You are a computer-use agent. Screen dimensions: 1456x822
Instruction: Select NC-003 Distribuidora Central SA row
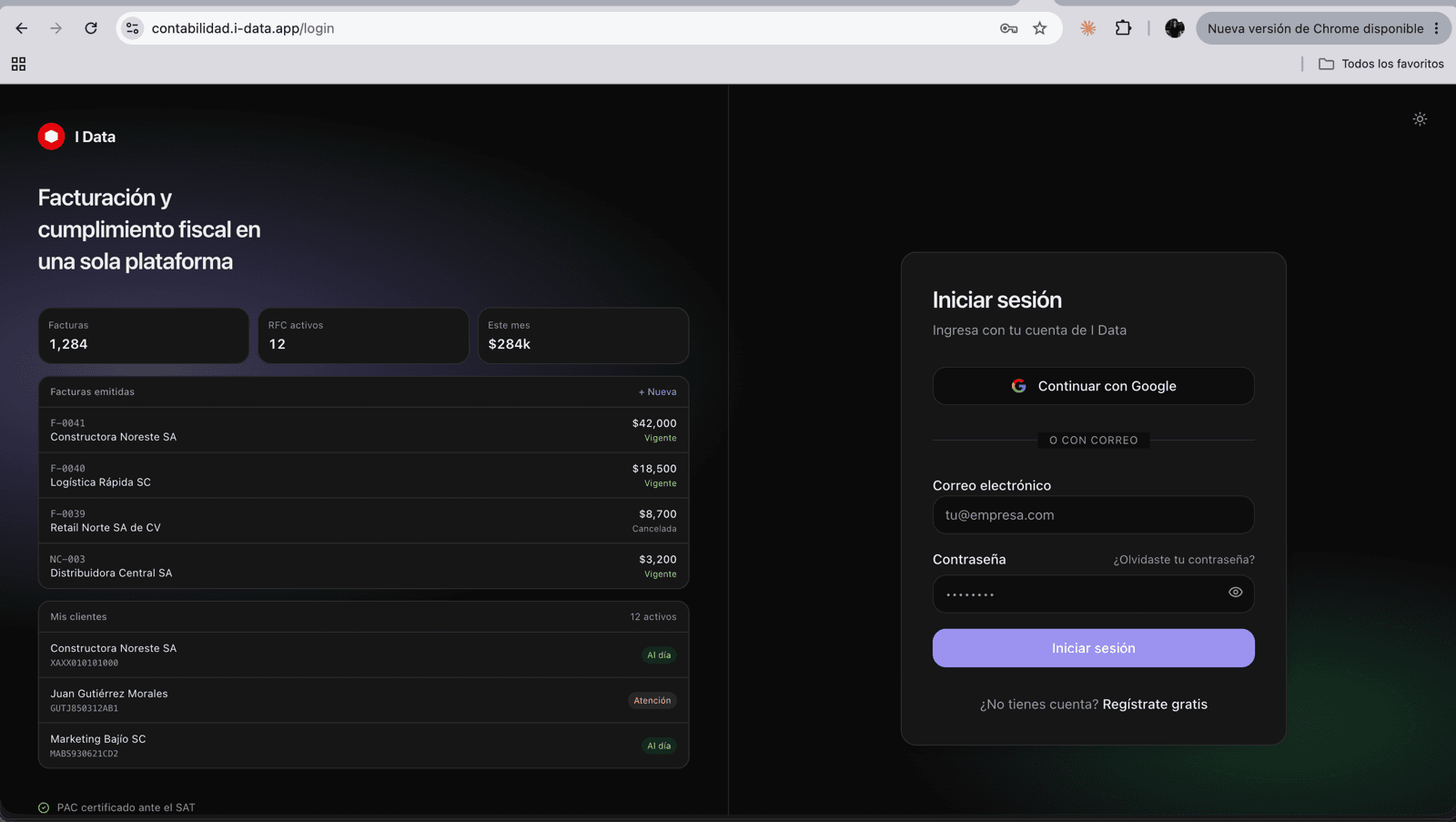(x=363, y=566)
